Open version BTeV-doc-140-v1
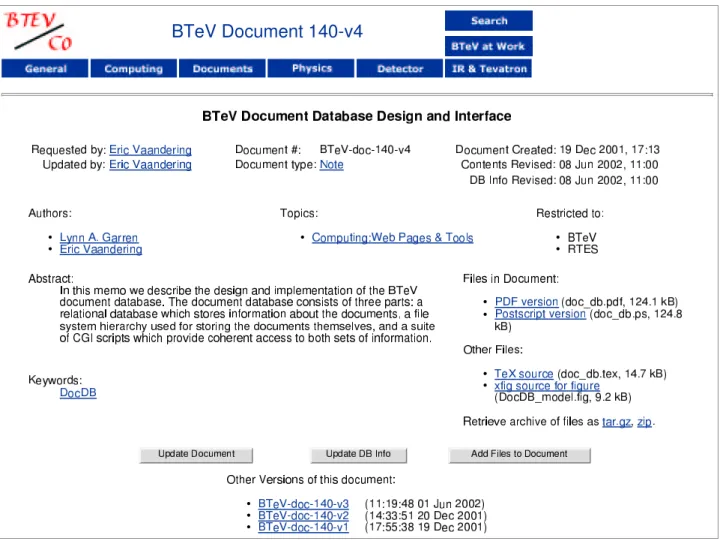Screen dimensions: 723x541 point(303,527)
